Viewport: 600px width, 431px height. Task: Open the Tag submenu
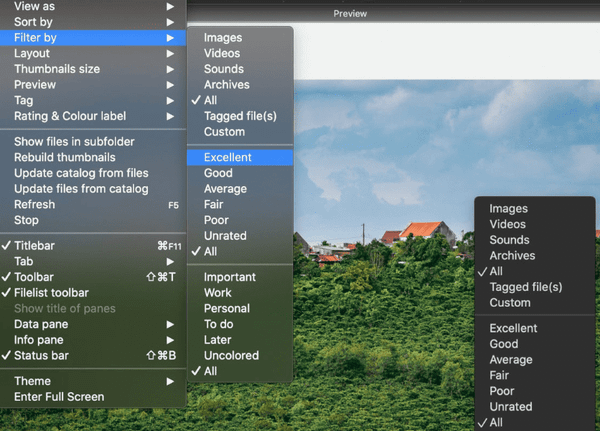pyautogui.click(x=93, y=101)
